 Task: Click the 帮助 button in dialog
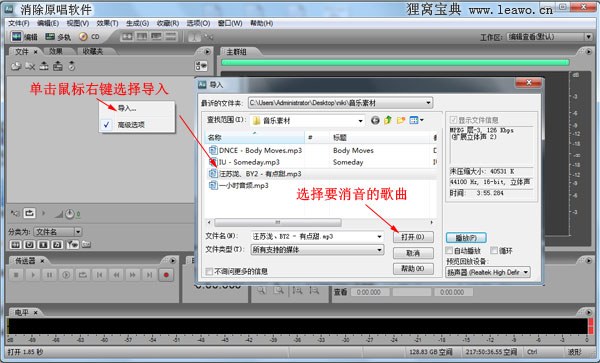413,269
